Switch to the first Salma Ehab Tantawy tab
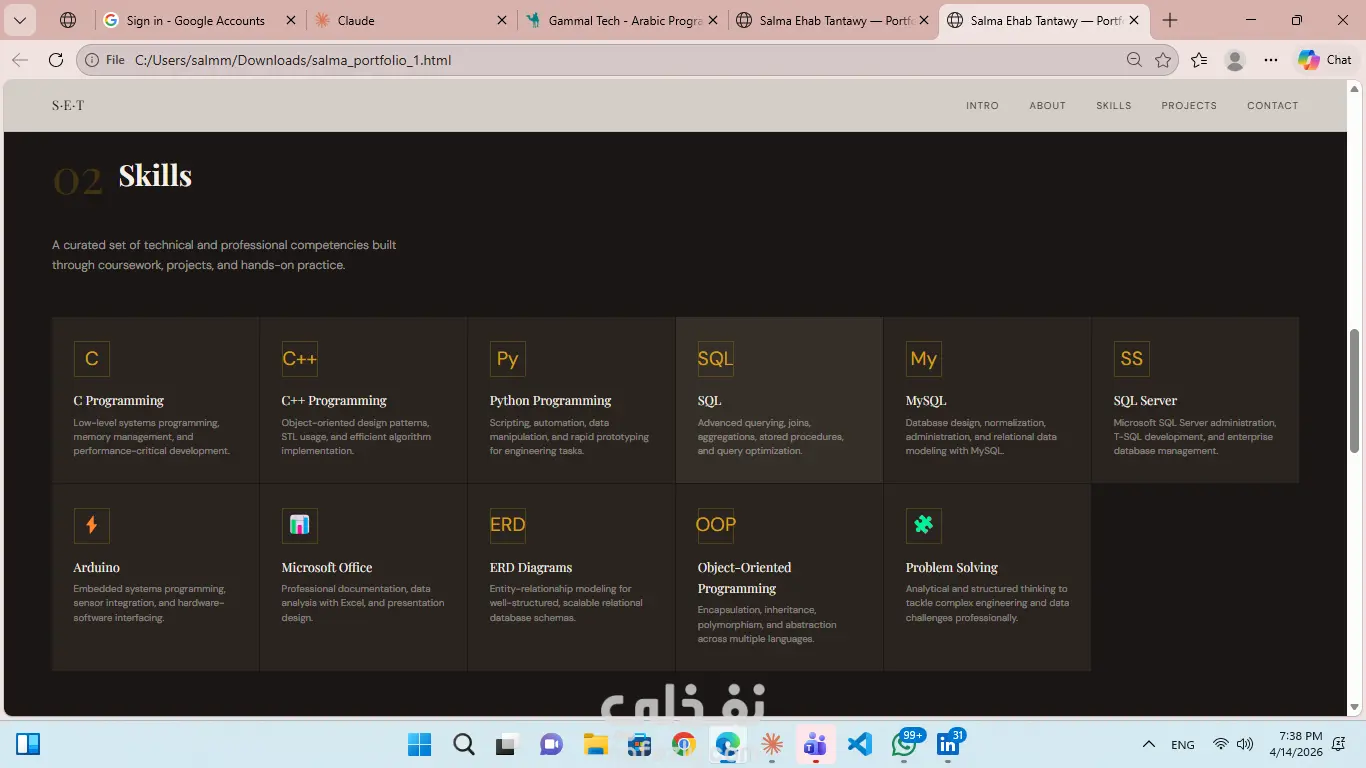 (x=833, y=20)
